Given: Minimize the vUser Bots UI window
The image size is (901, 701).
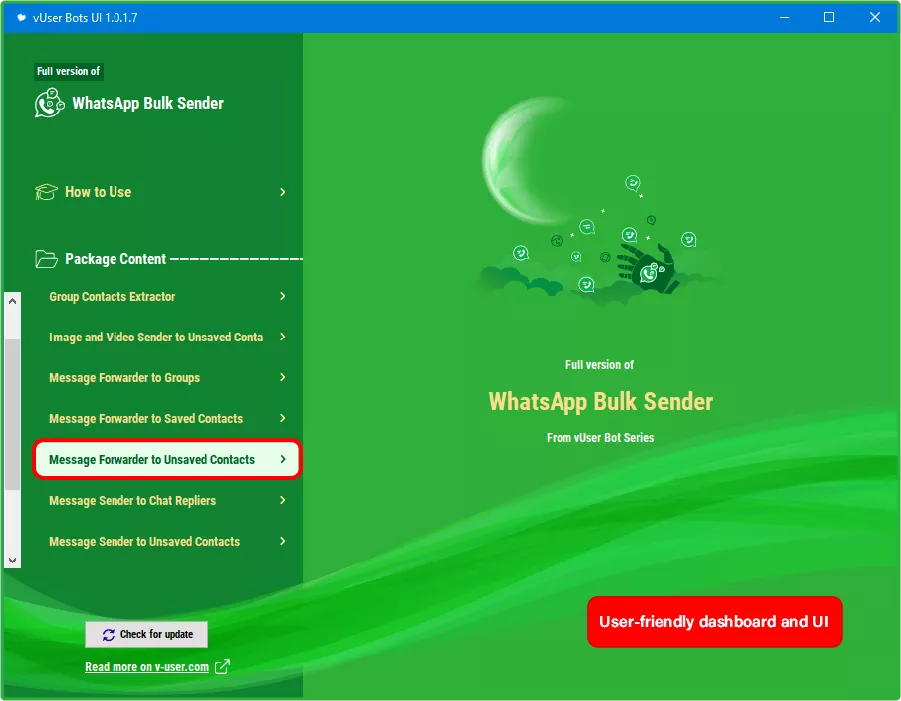Looking at the screenshot, I should coord(784,17).
